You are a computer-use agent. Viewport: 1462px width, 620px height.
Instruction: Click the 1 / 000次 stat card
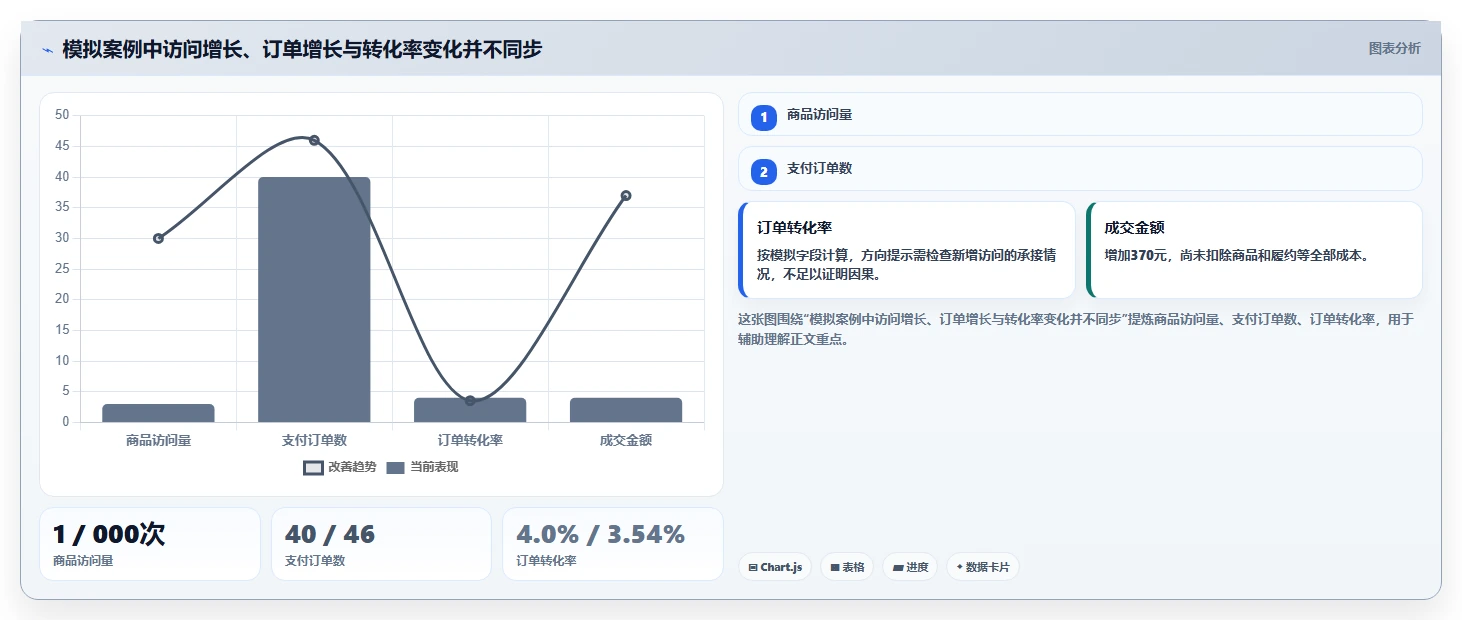pos(150,544)
